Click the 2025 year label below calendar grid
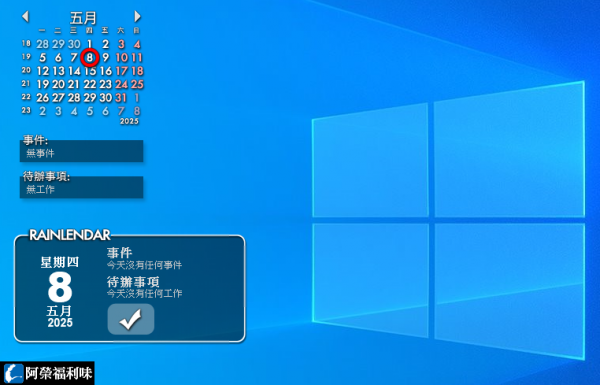 coord(129,121)
